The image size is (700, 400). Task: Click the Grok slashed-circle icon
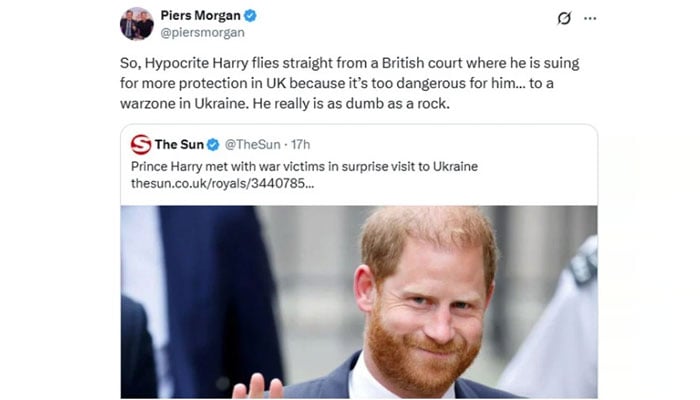[x=563, y=18]
